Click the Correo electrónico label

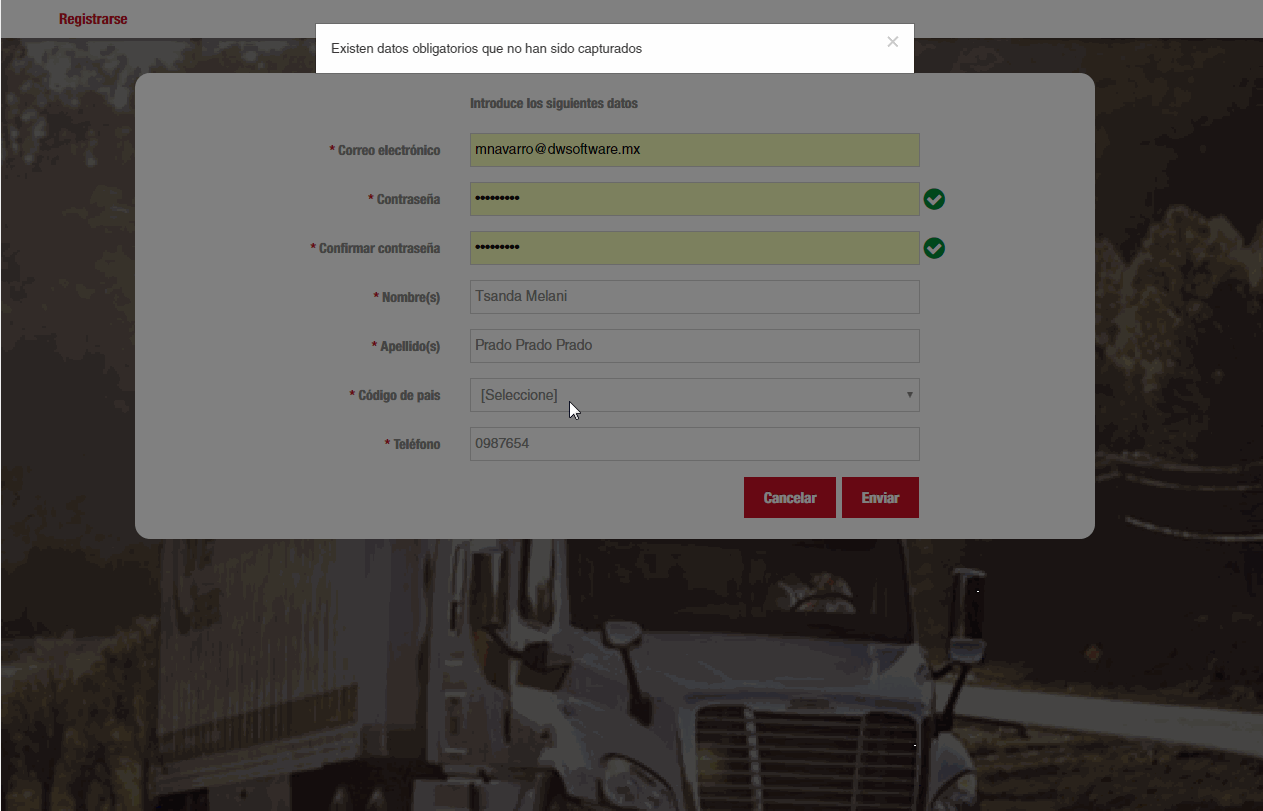pos(388,150)
